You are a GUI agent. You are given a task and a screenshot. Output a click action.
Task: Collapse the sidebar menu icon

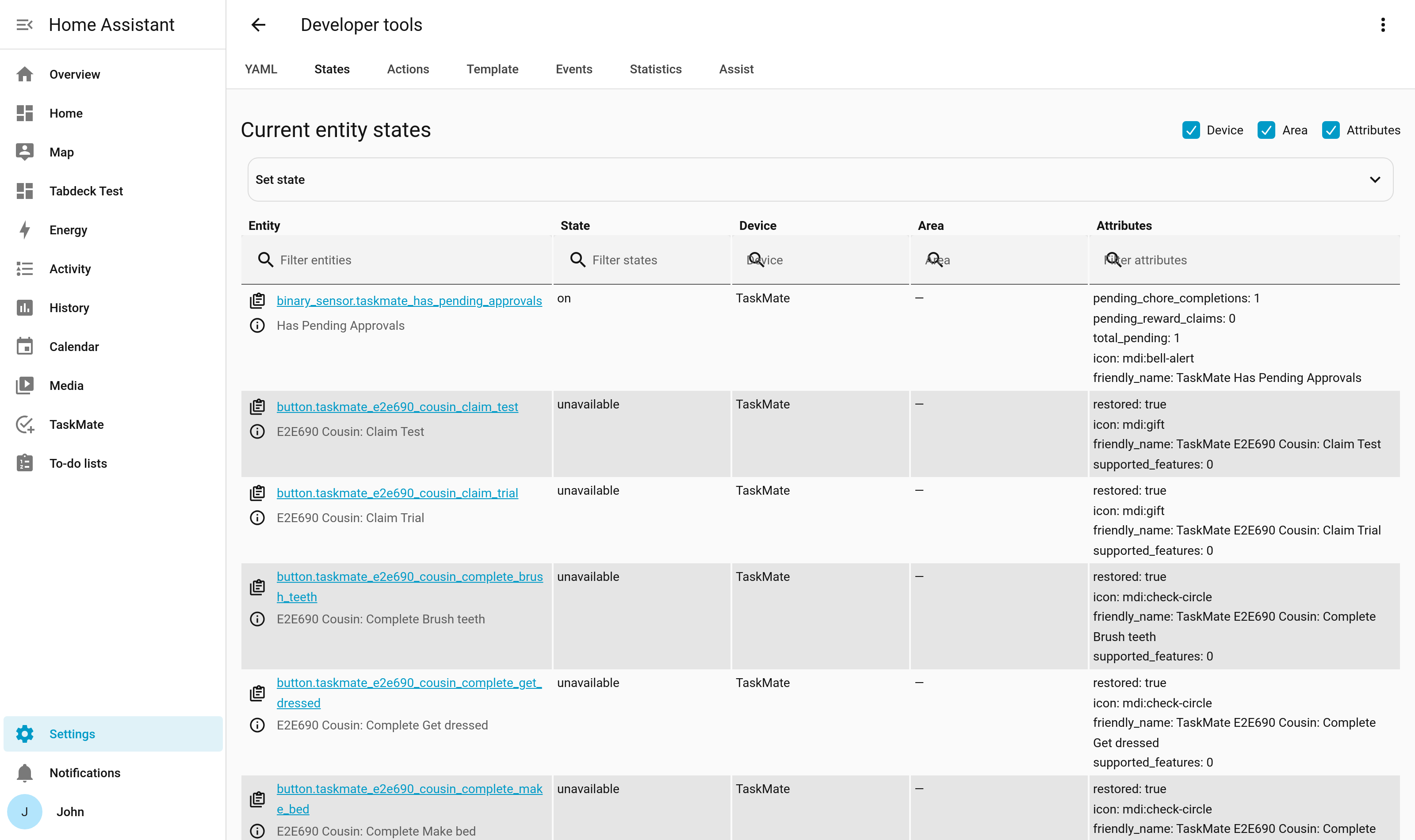pyautogui.click(x=24, y=25)
